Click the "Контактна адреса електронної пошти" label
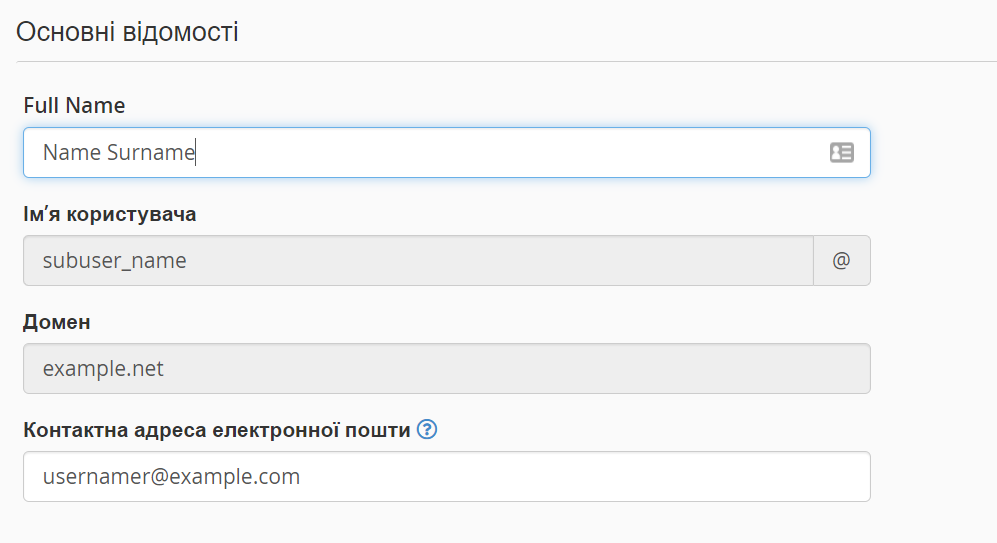 (x=217, y=431)
